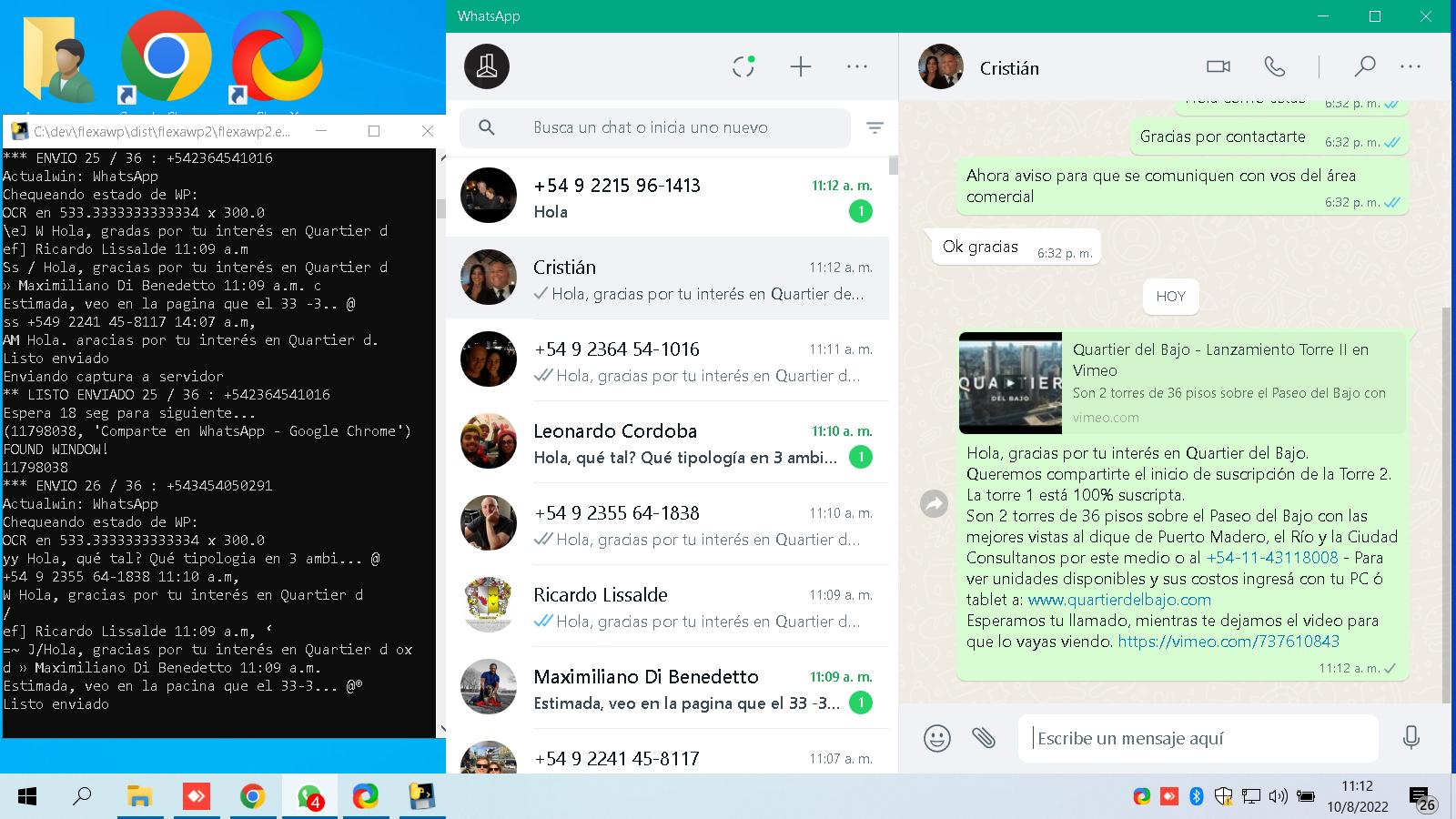
Task: Click the flexawp2 console window scrollbar
Action: [x=441, y=209]
